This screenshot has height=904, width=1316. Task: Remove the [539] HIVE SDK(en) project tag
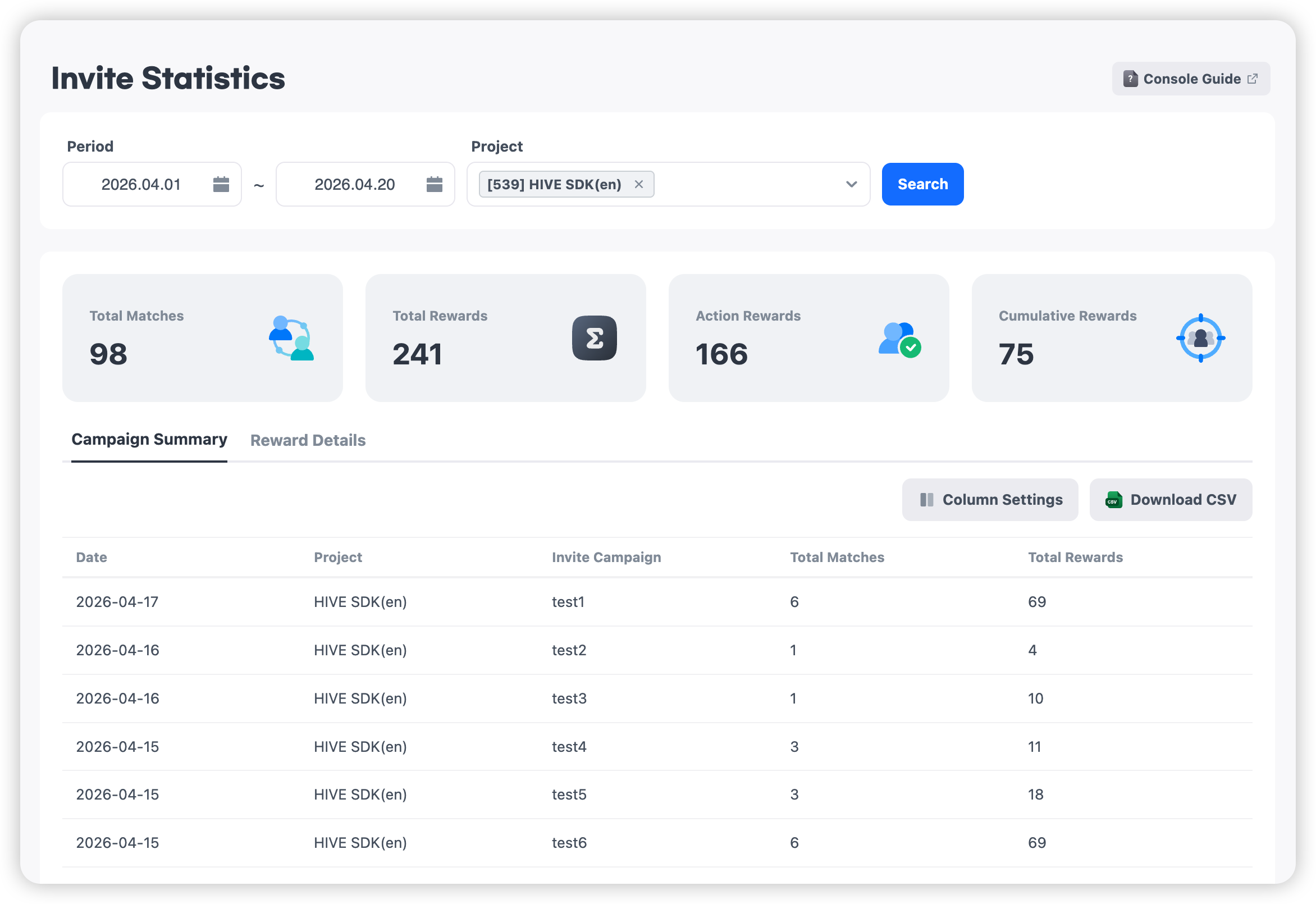point(639,184)
